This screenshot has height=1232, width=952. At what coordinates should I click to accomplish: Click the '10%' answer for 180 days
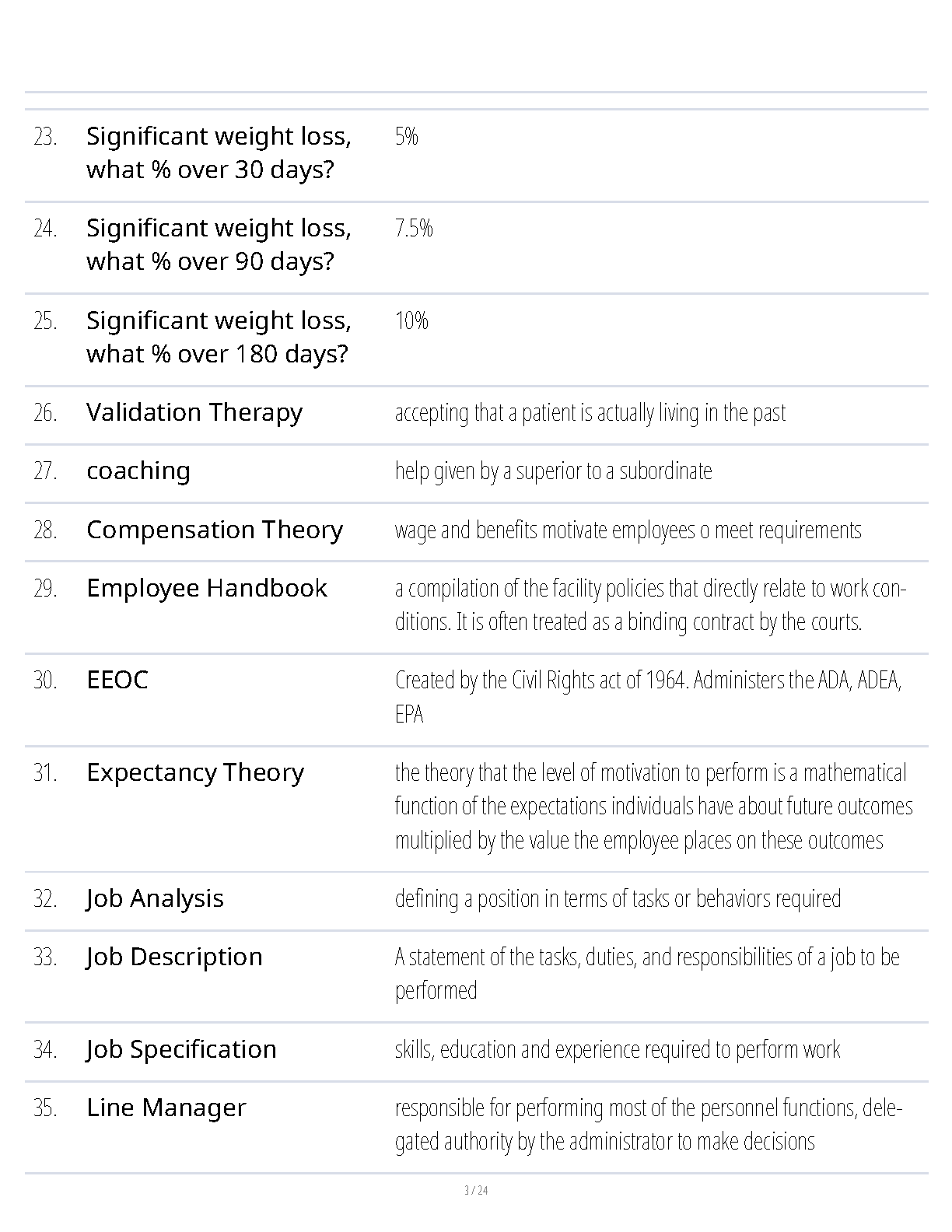point(411,320)
